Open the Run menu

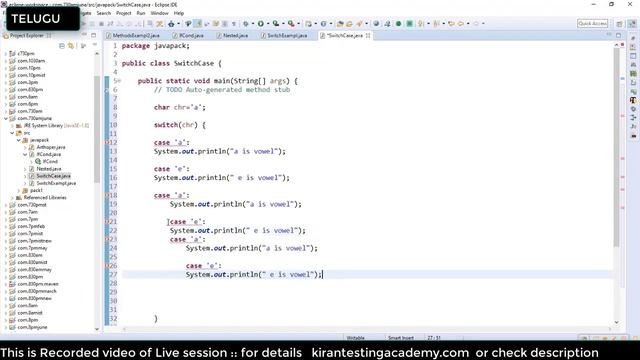coord(141,13)
